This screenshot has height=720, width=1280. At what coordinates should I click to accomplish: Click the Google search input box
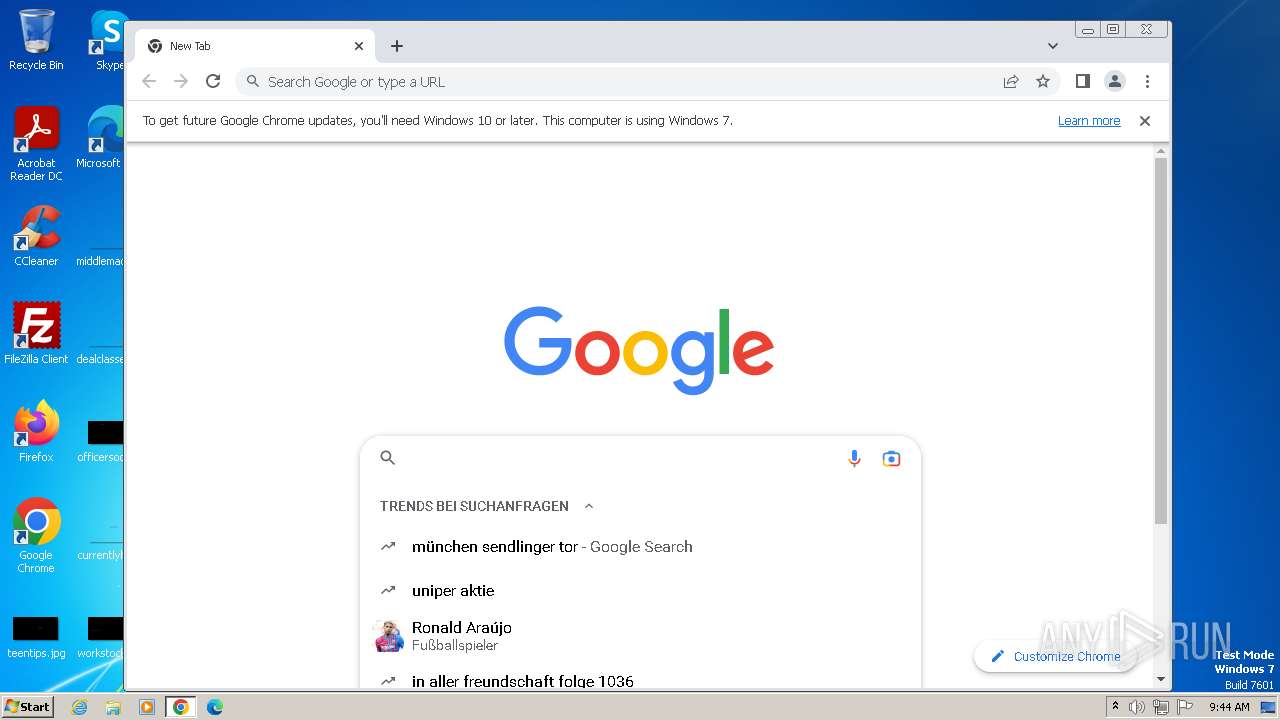[640, 458]
